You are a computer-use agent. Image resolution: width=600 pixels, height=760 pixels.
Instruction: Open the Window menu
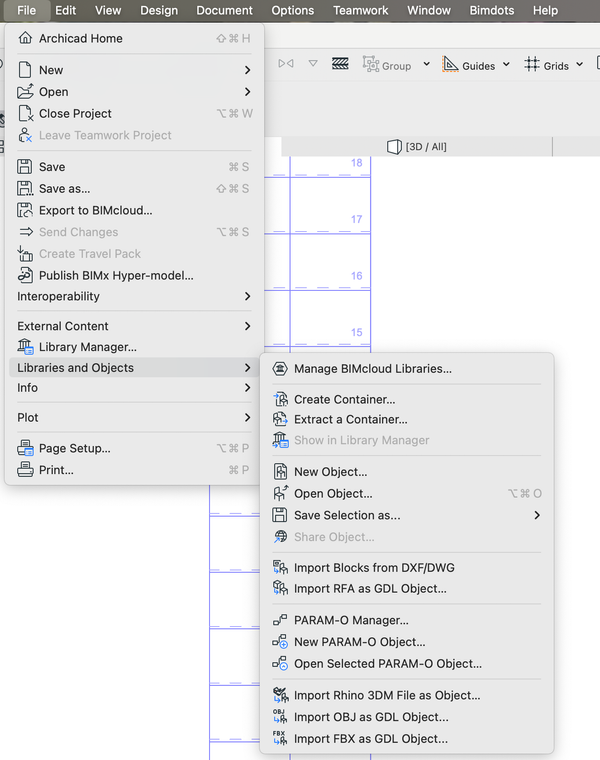pyautogui.click(x=429, y=10)
